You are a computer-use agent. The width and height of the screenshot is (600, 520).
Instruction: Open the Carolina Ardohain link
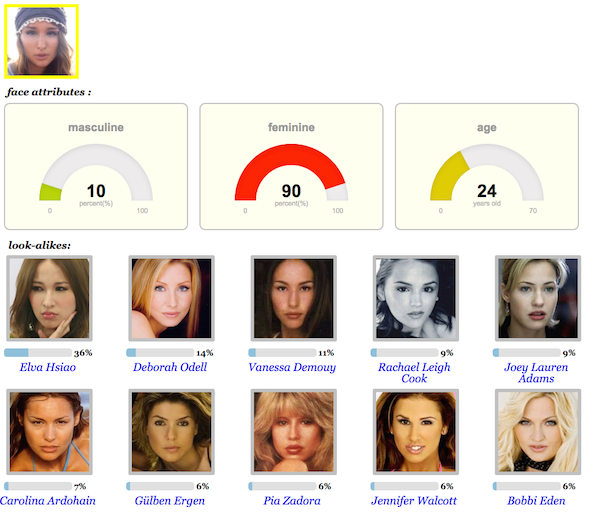pos(48,500)
